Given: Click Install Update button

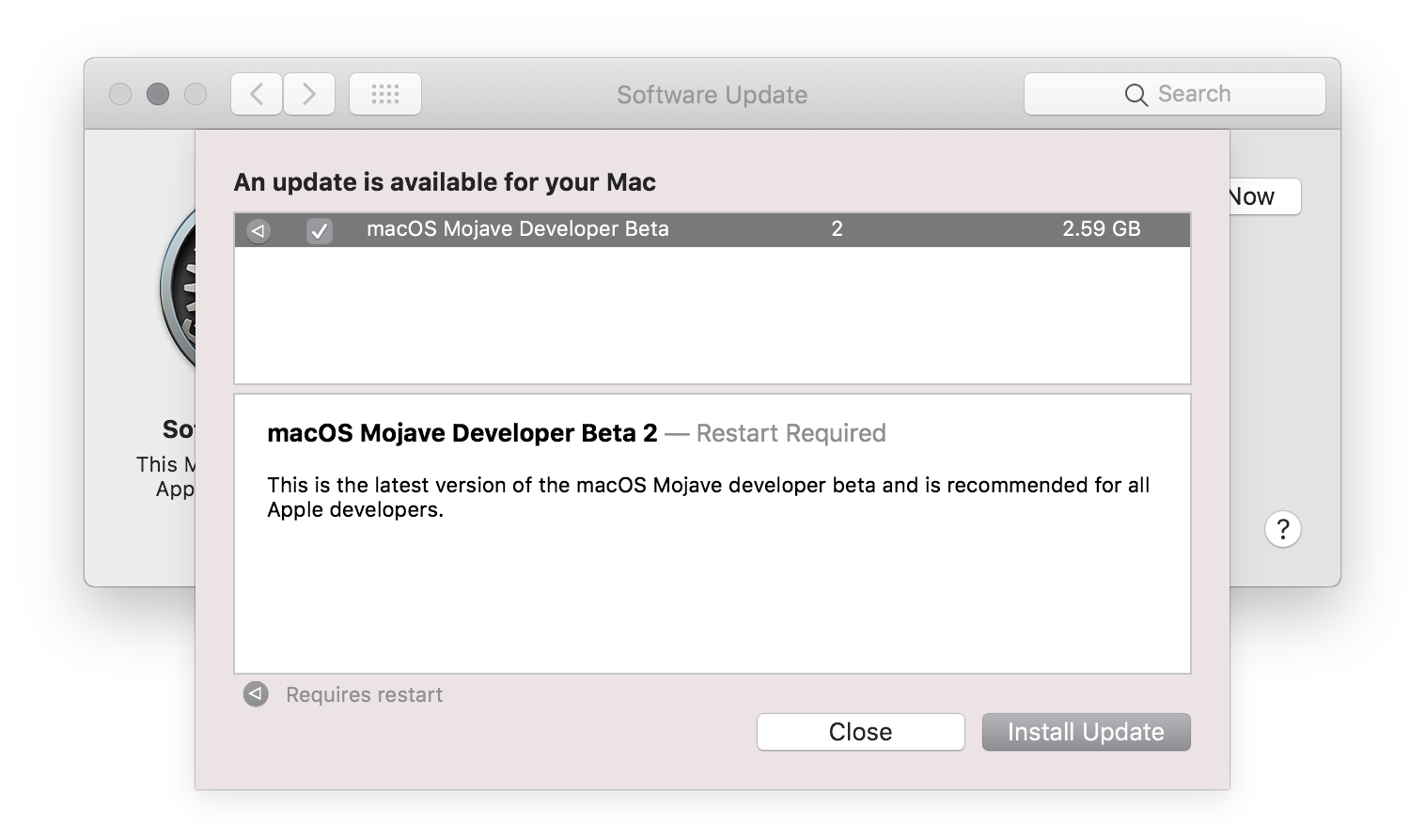Looking at the screenshot, I should point(1087,732).
